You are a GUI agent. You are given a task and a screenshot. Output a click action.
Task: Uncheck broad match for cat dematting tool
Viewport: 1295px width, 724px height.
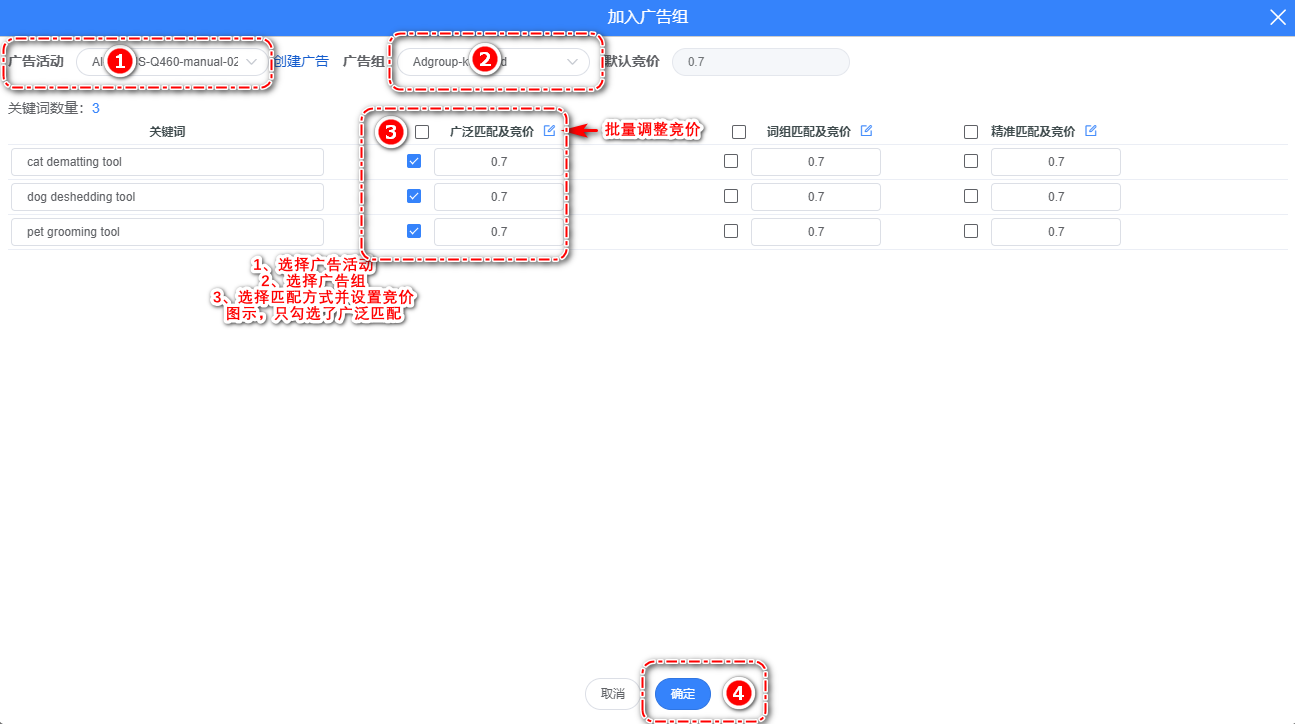coord(414,162)
